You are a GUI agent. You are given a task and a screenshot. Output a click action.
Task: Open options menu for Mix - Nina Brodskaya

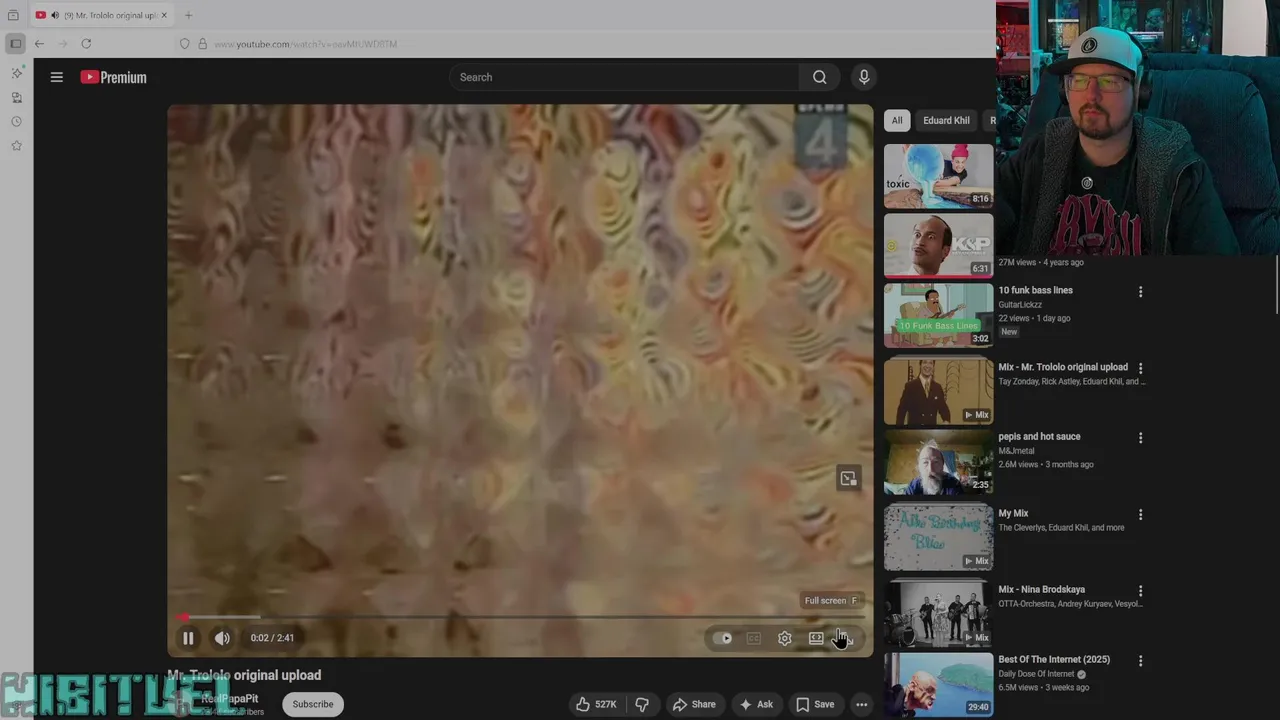pos(1140,591)
